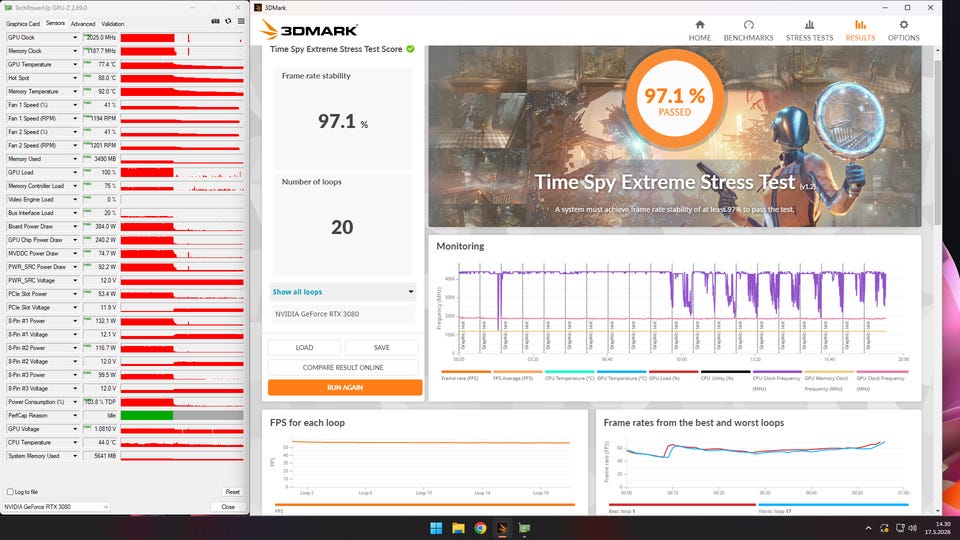Click the update notification tray icon
Screen dimensions: 960x540
[884, 528]
